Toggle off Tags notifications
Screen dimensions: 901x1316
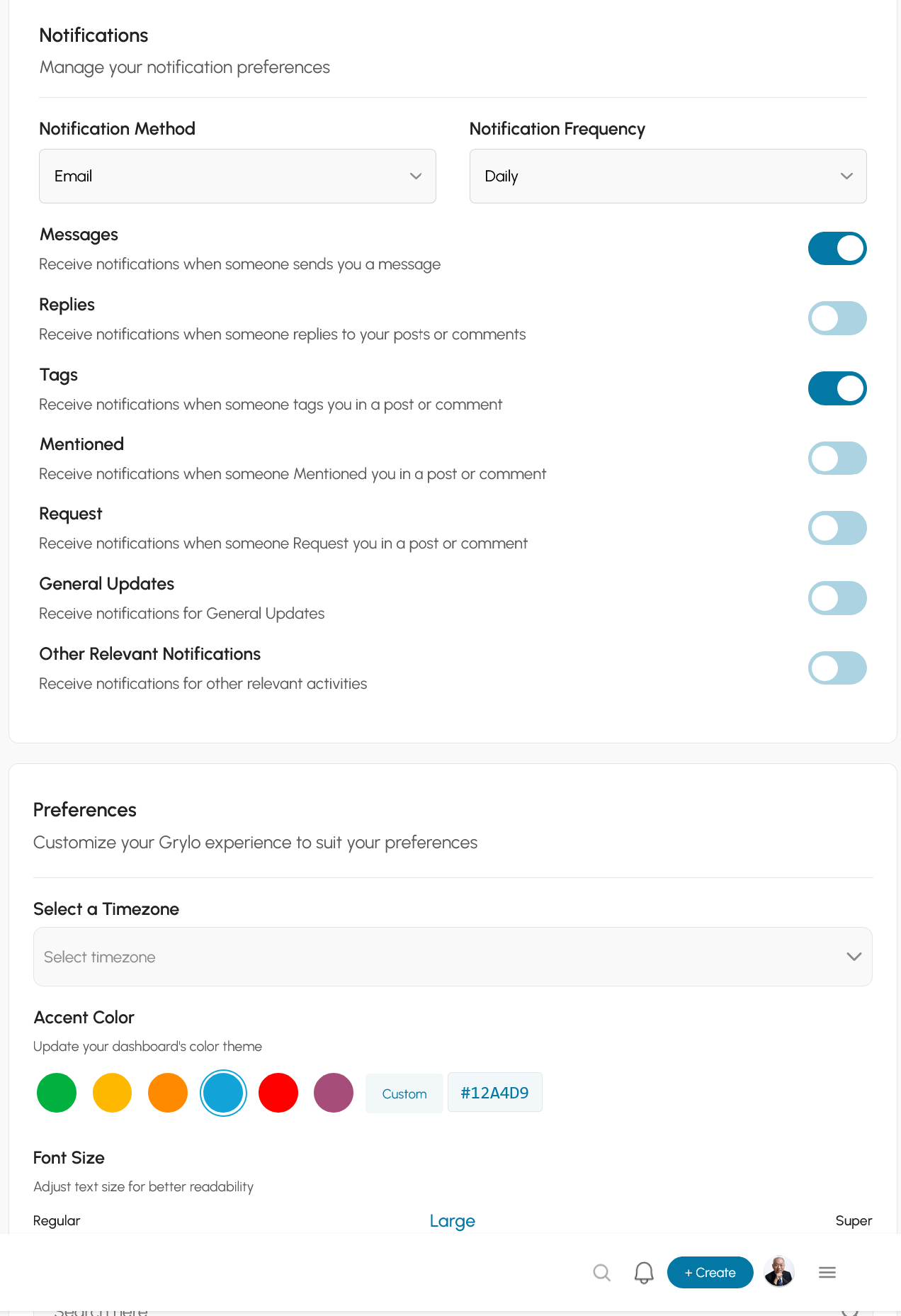pyautogui.click(x=837, y=388)
